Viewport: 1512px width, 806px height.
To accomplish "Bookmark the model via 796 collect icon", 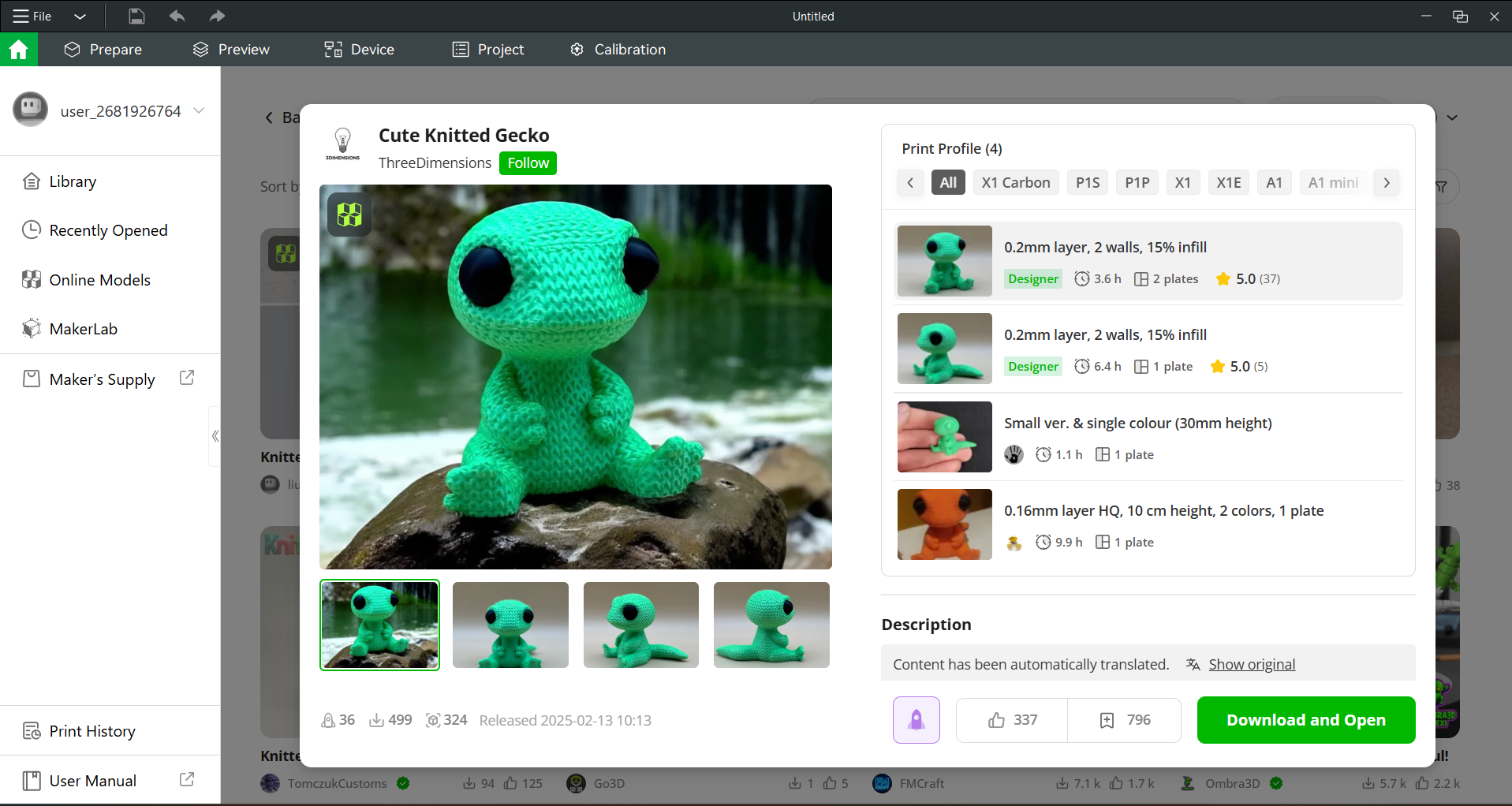I will click(x=1125, y=720).
